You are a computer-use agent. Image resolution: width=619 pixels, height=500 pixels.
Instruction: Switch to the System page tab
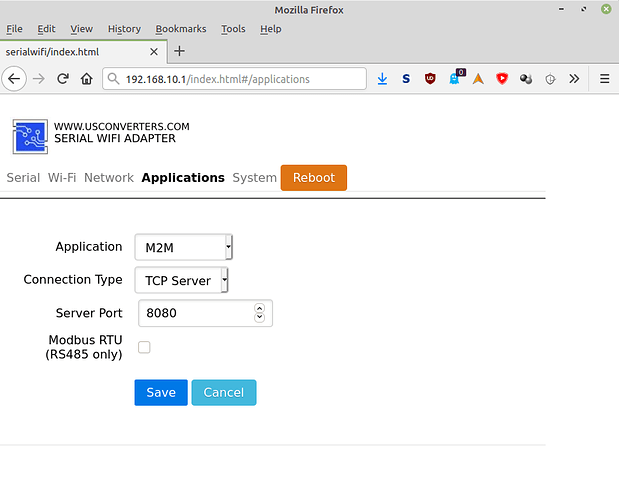pyautogui.click(x=254, y=178)
